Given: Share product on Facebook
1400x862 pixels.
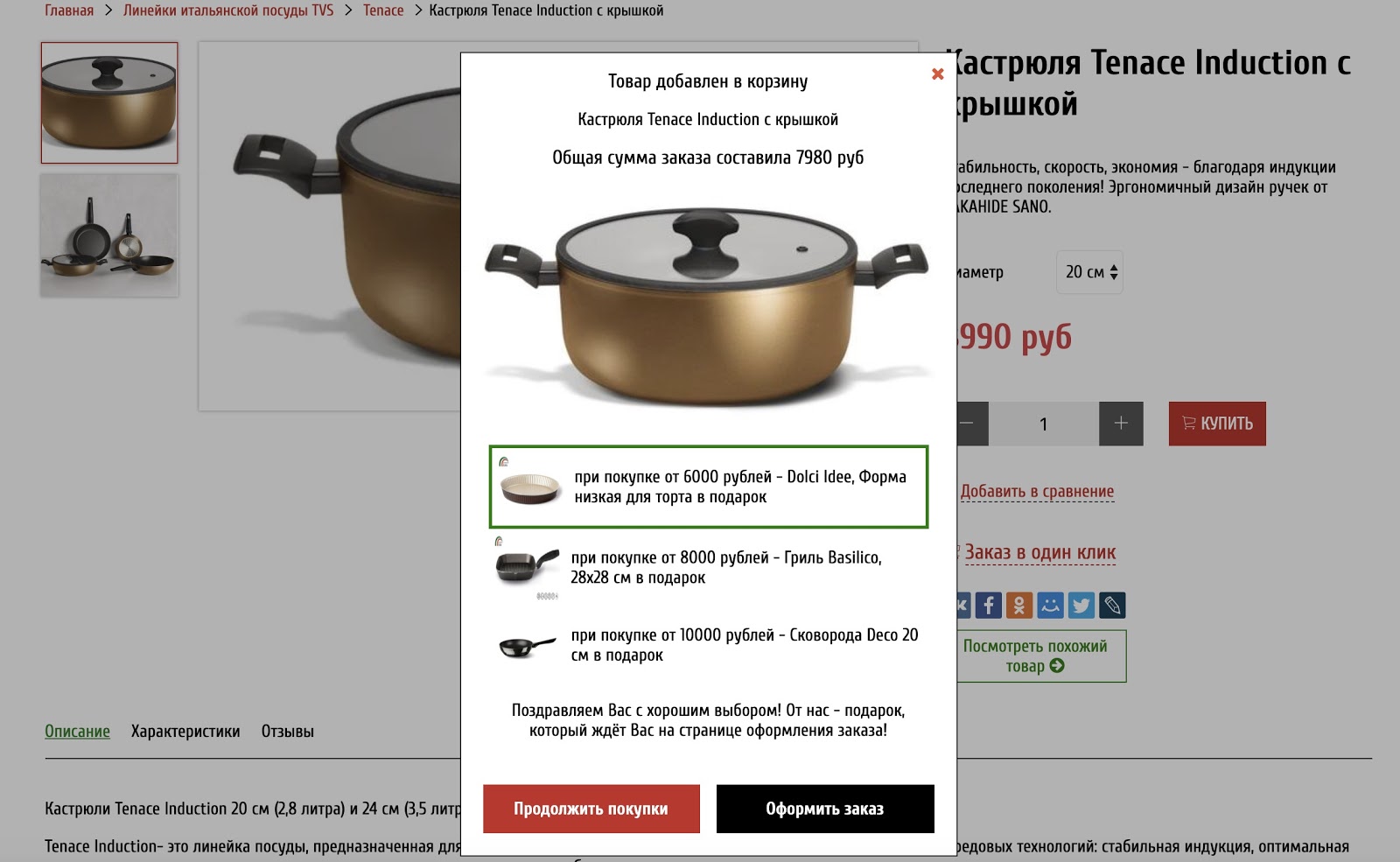Looking at the screenshot, I should (x=989, y=605).
